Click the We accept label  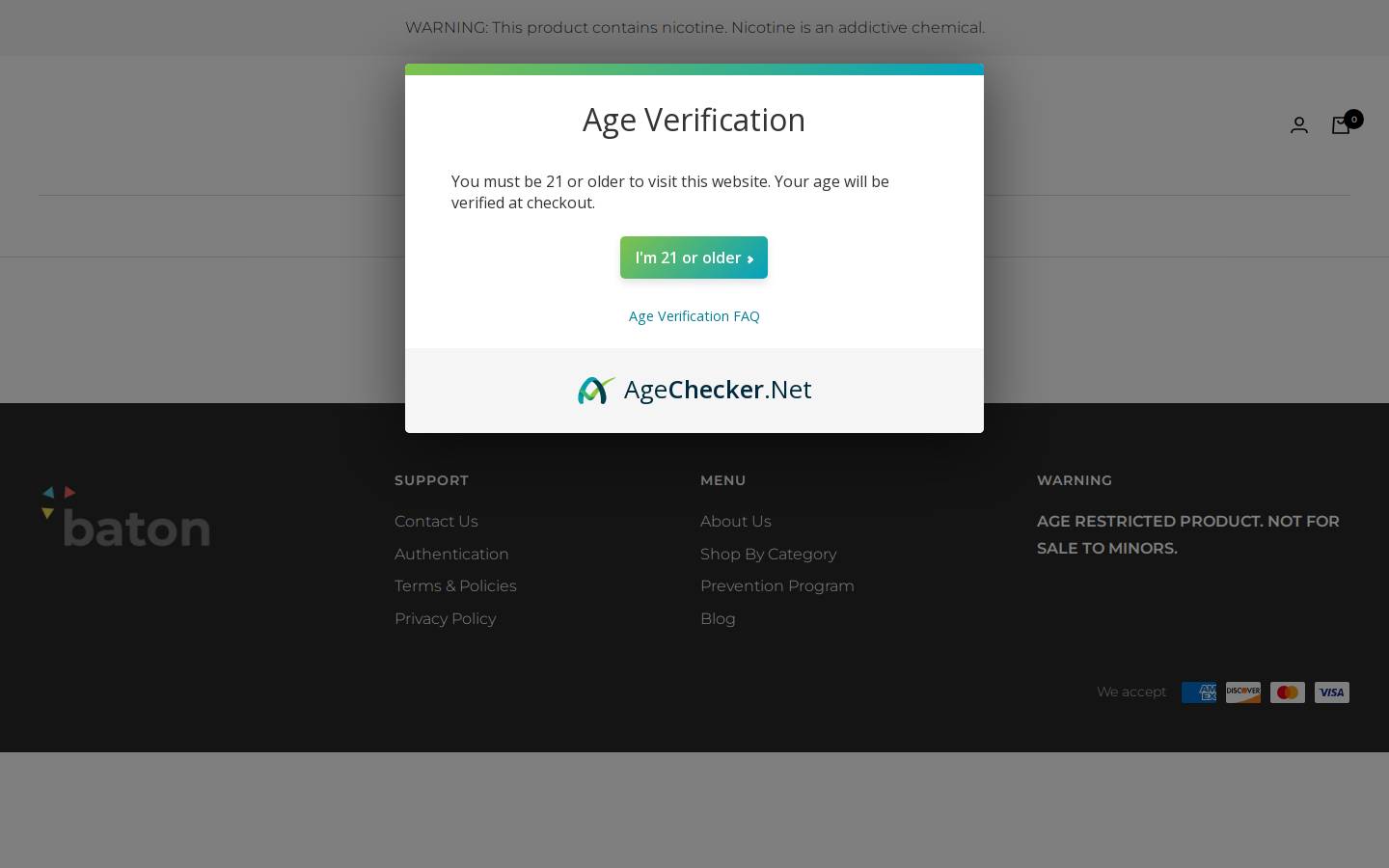click(1131, 692)
